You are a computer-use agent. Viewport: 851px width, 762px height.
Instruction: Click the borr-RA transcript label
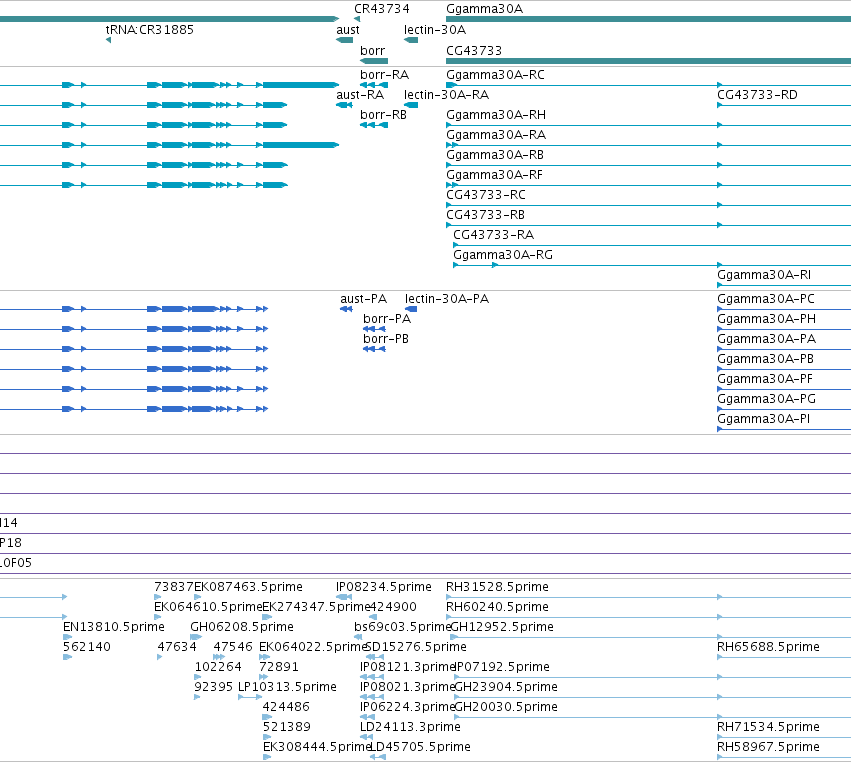[384, 75]
